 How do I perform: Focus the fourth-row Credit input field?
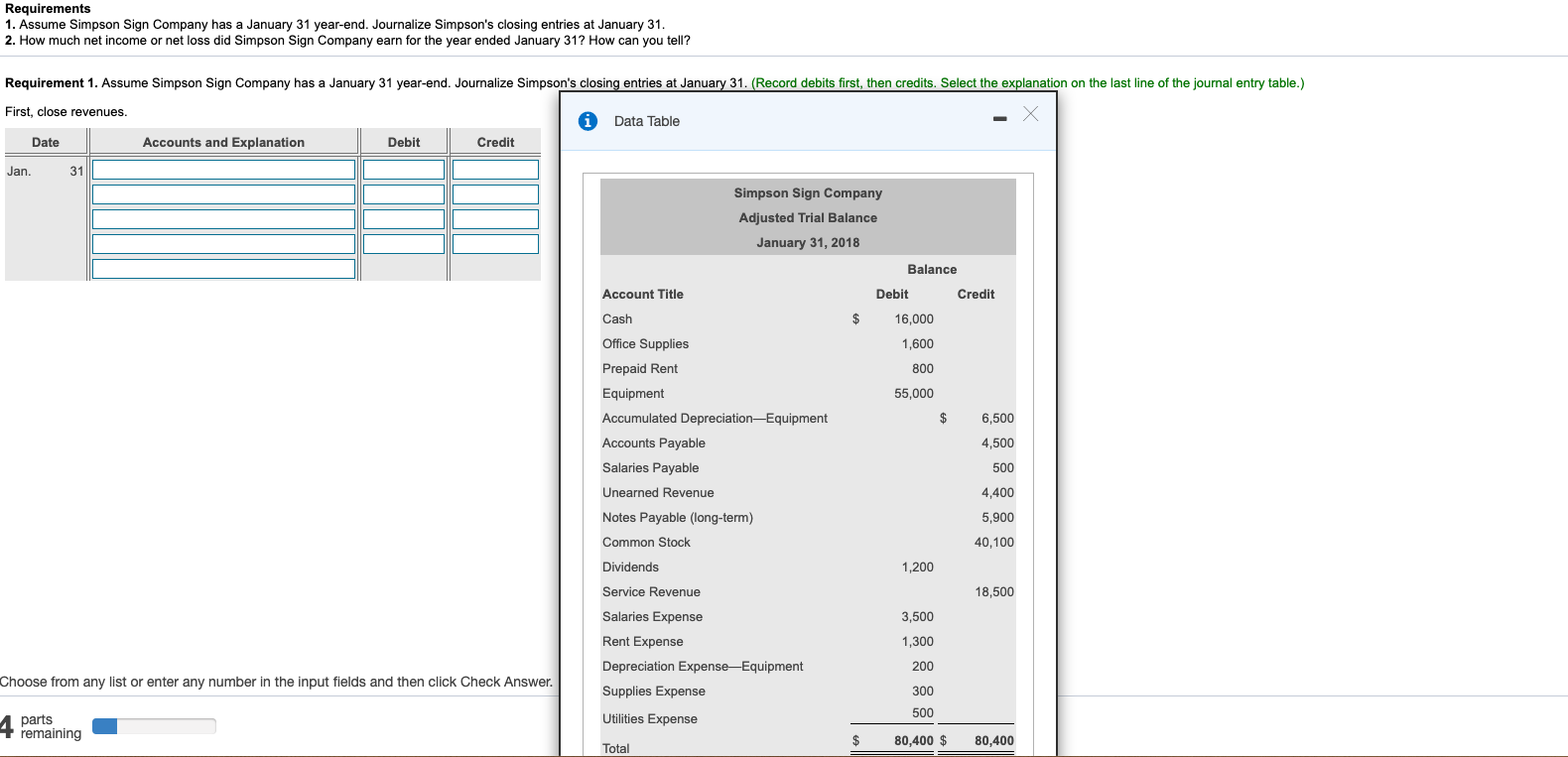tap(495, 244)
